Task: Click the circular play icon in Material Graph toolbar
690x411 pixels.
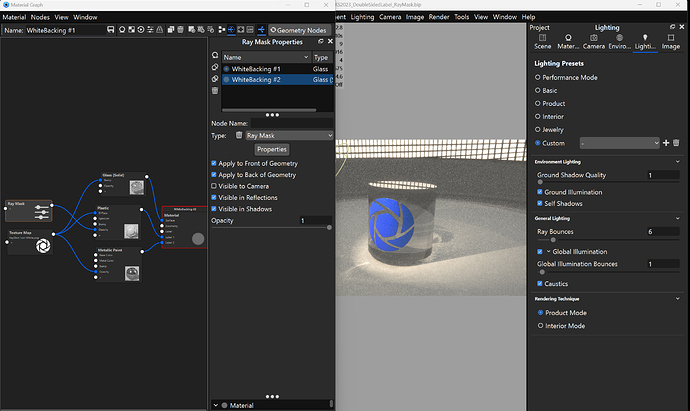Action: point(141,30)
